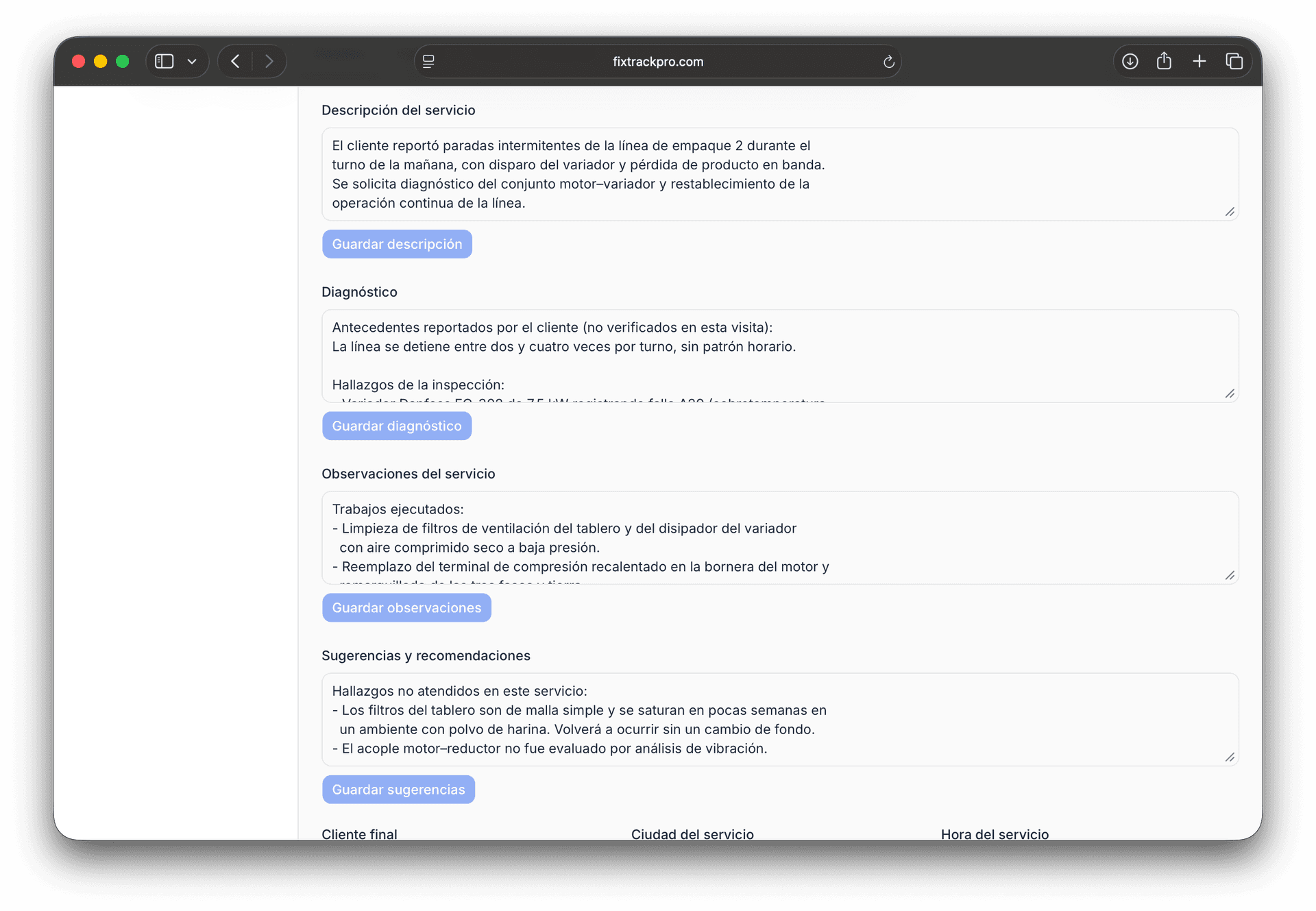
Task: Open the sidebar options chevron dropdown
Action: click(192, 62)
